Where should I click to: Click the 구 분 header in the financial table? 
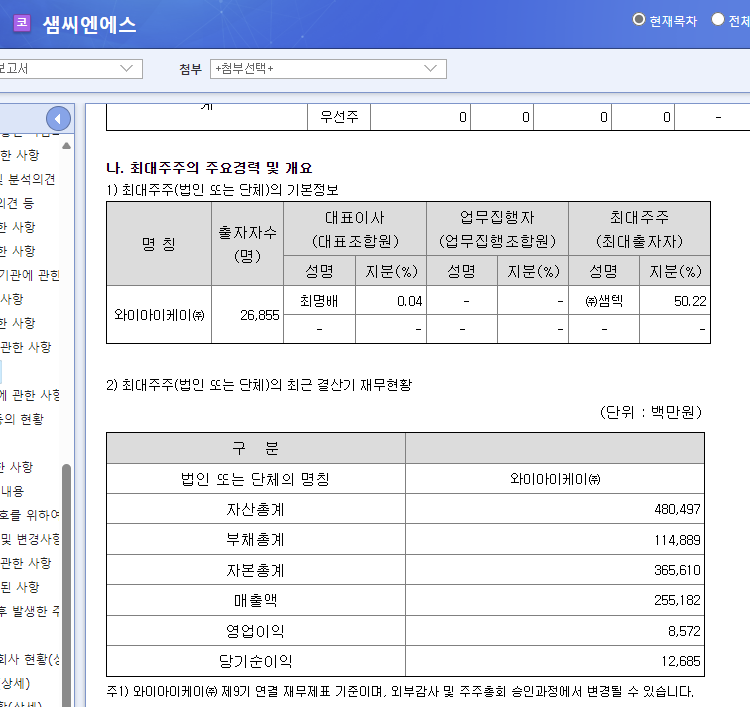point(255,448)
